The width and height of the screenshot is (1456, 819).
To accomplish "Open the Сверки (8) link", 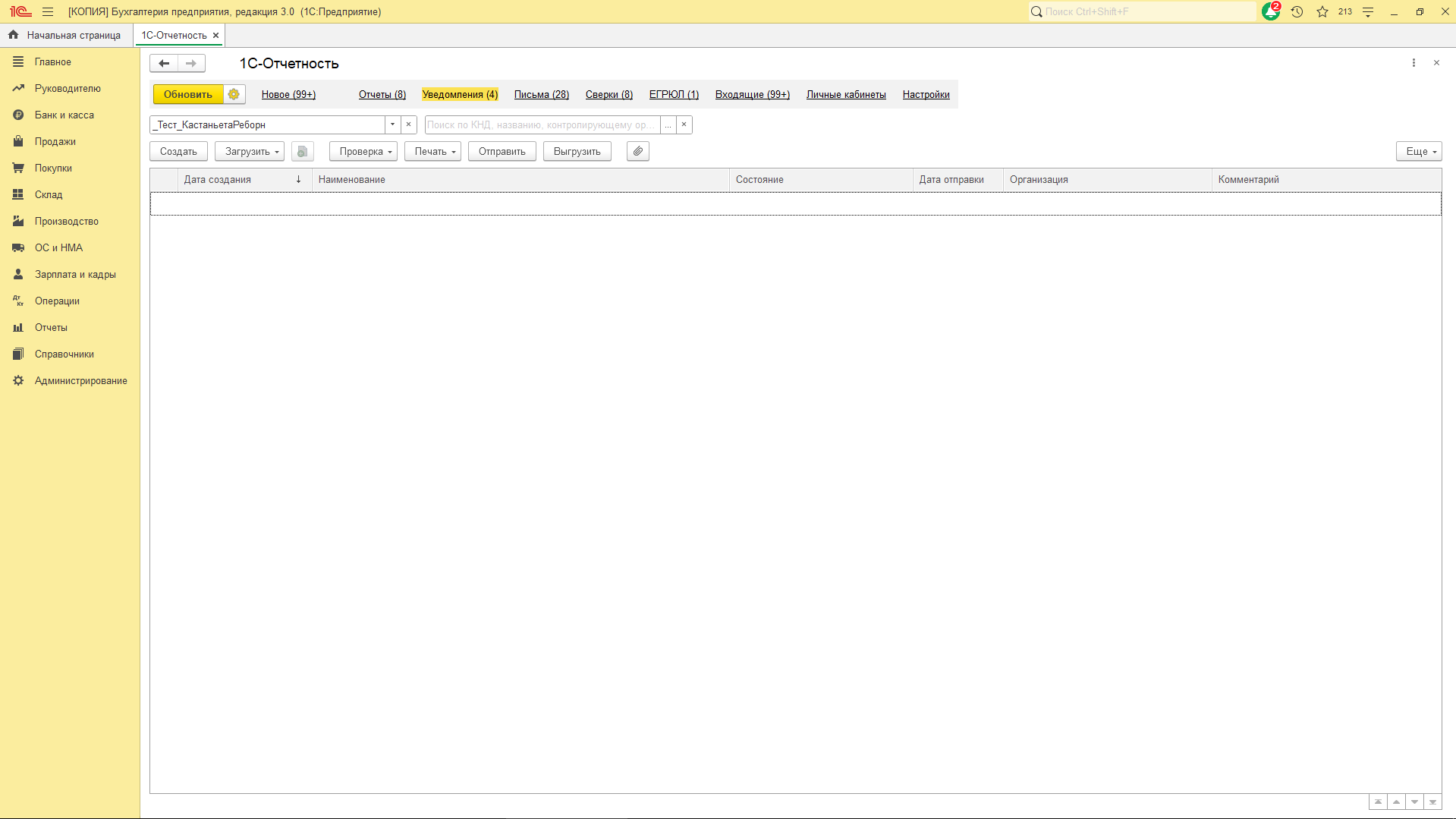I will click(x=609, y=94).
